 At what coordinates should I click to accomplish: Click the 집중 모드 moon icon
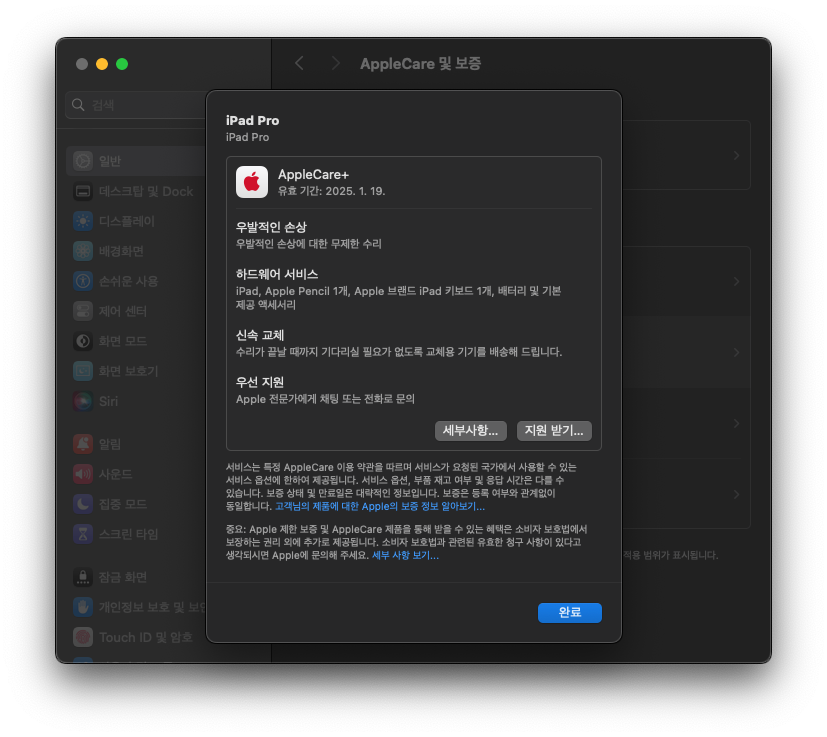83,504
